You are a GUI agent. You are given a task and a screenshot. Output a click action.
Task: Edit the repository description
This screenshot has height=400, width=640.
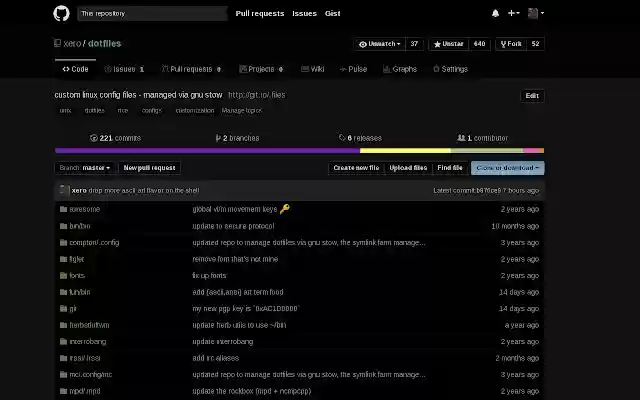[532, 96]
